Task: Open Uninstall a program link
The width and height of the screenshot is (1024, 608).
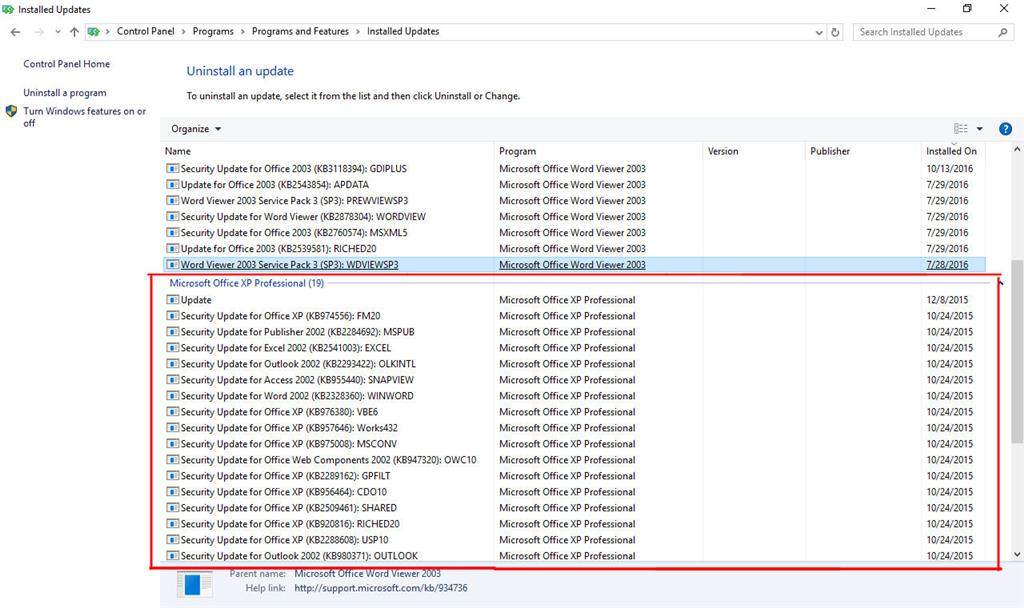Action: coord(65,93)
